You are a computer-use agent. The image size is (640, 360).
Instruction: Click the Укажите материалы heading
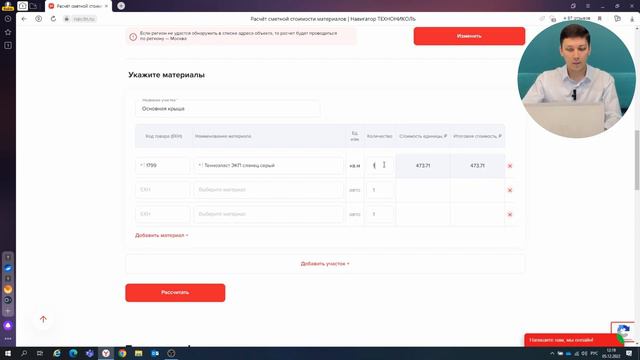click(166, 75)
